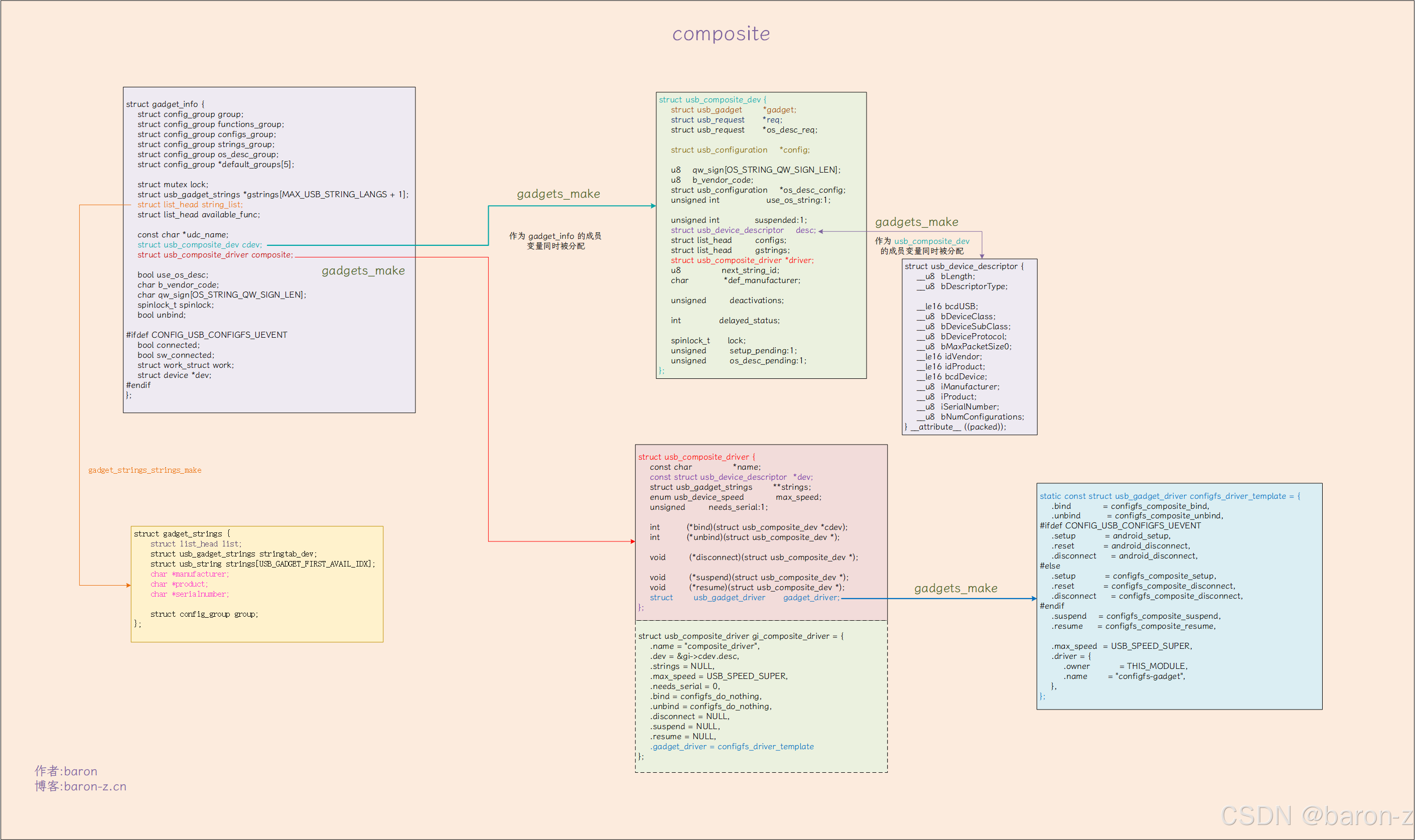Click the 'composite' diagram title
The width and height of the screenshot is (1415, 840).
point(721,34)
